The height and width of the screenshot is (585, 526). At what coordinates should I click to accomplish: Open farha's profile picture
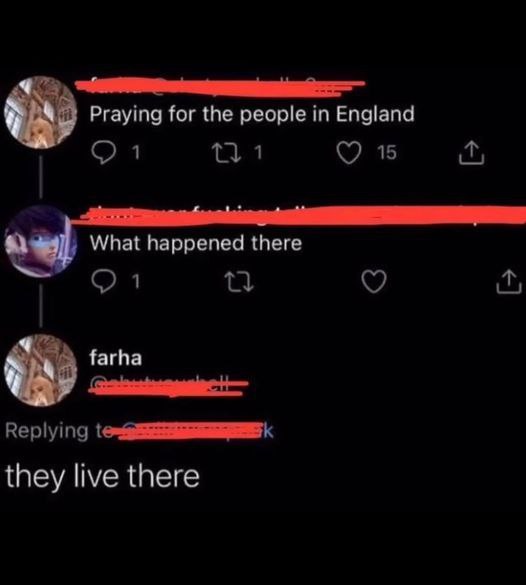pos(40,370)
